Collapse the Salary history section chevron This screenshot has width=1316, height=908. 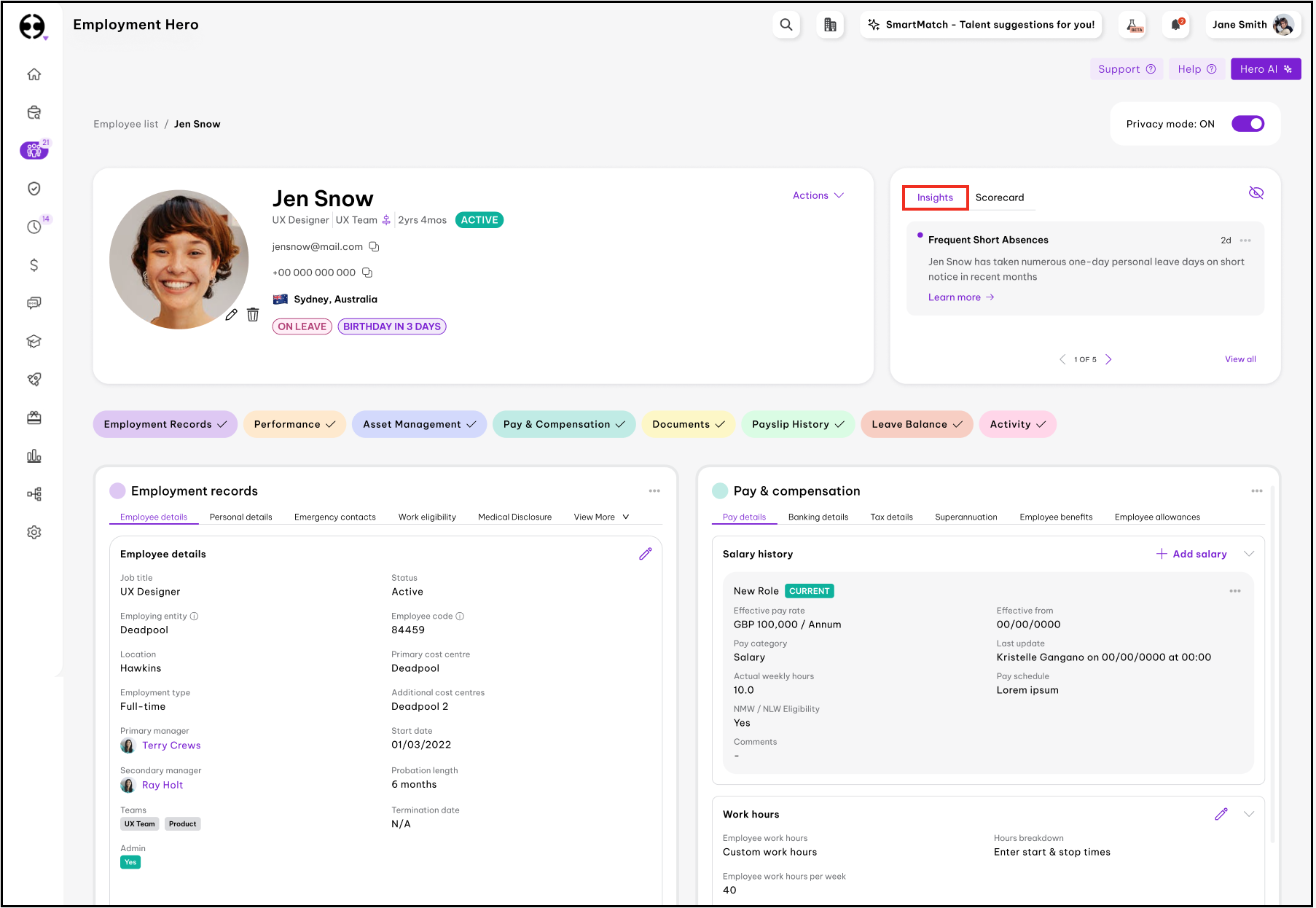[x=1249, y=554]
